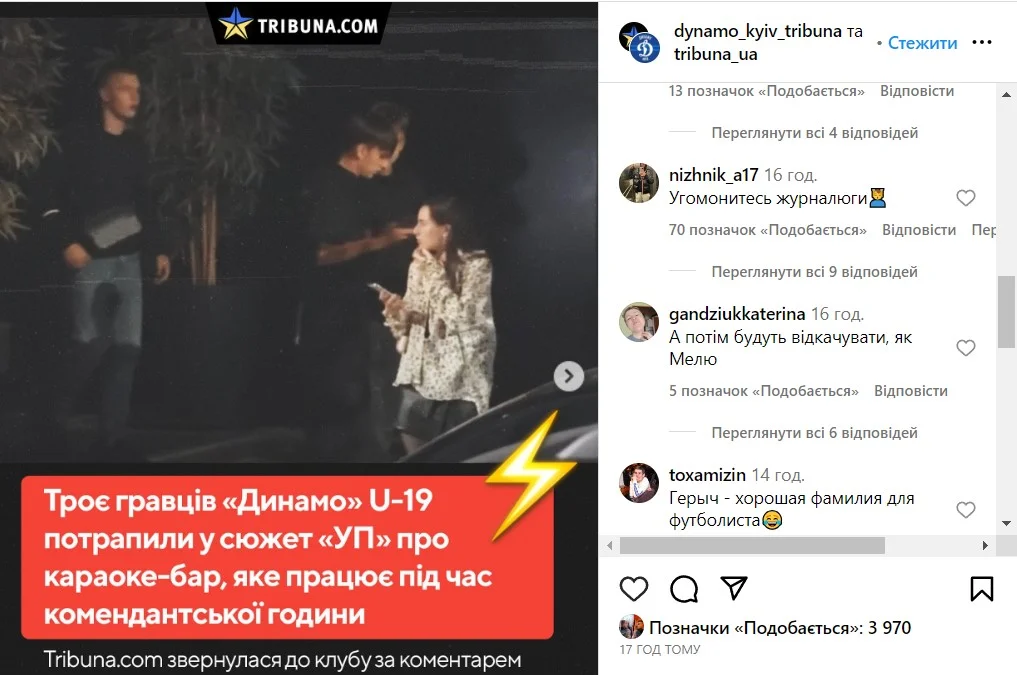Screen dimensions: 1017x675
Task: Go to next slide arrow
Action: [569, 376]
